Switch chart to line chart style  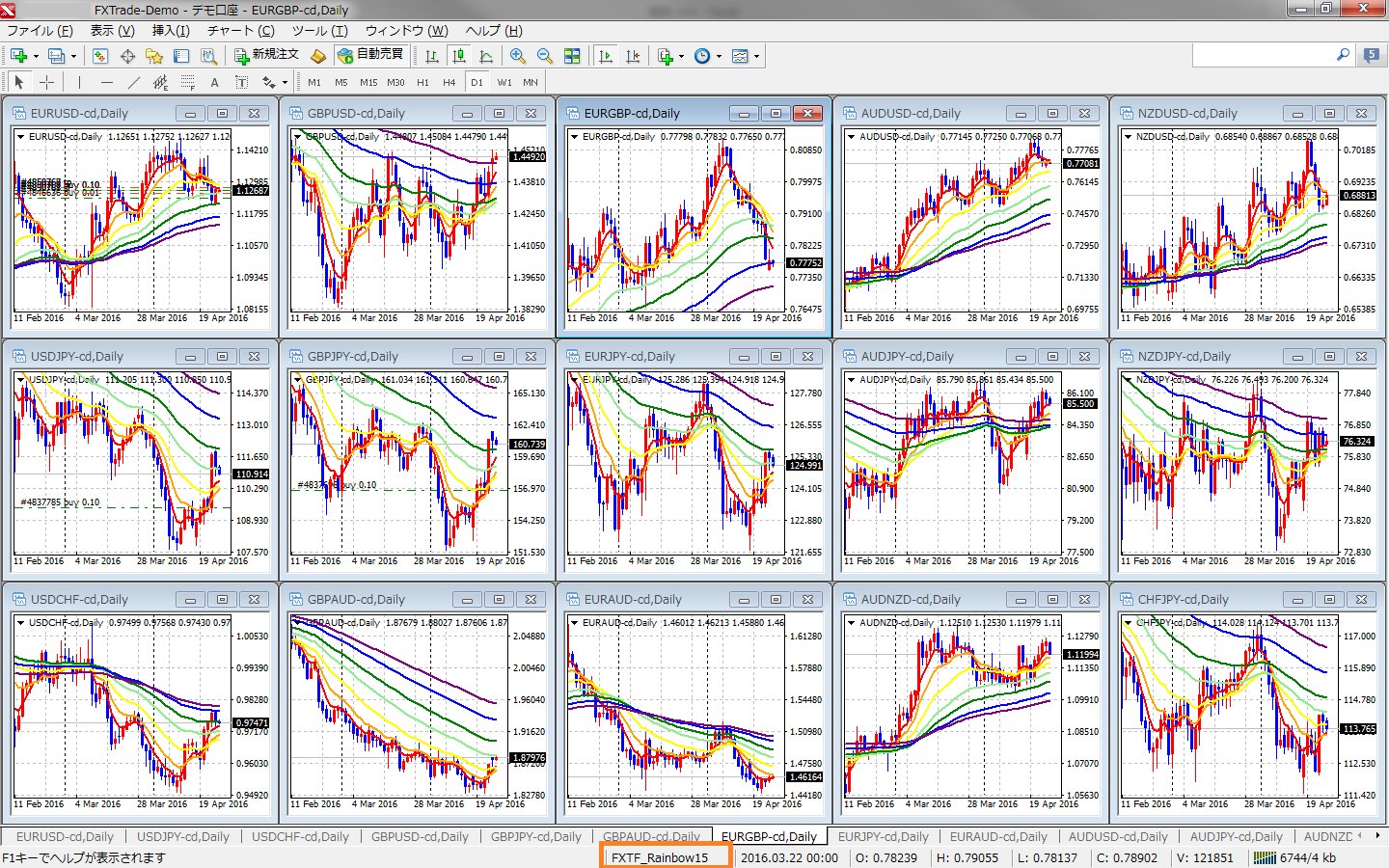(x=486, y=56)
